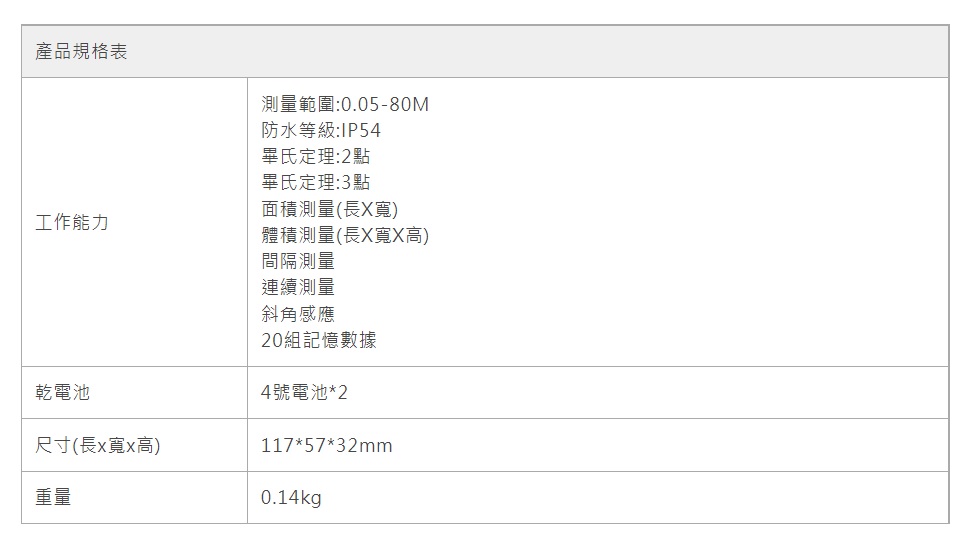
Task: Select the 斜角感應 feature text
Action: pyautogui.click(x=297, y=314)
